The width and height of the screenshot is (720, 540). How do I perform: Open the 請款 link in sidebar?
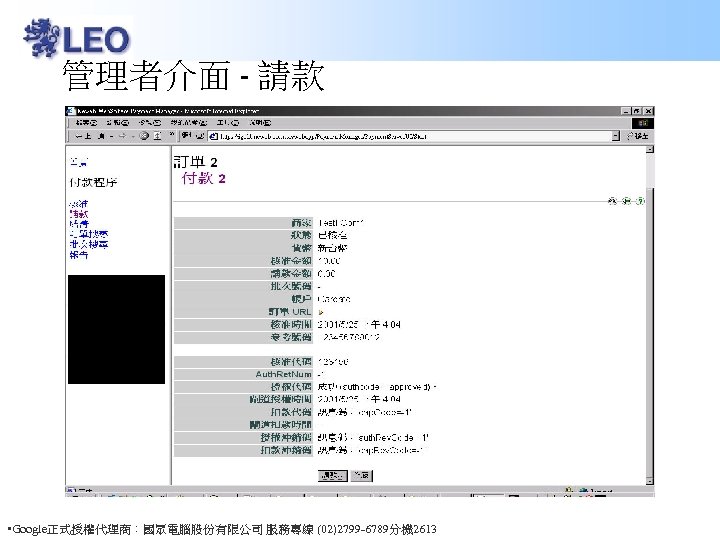coord(79,214)
